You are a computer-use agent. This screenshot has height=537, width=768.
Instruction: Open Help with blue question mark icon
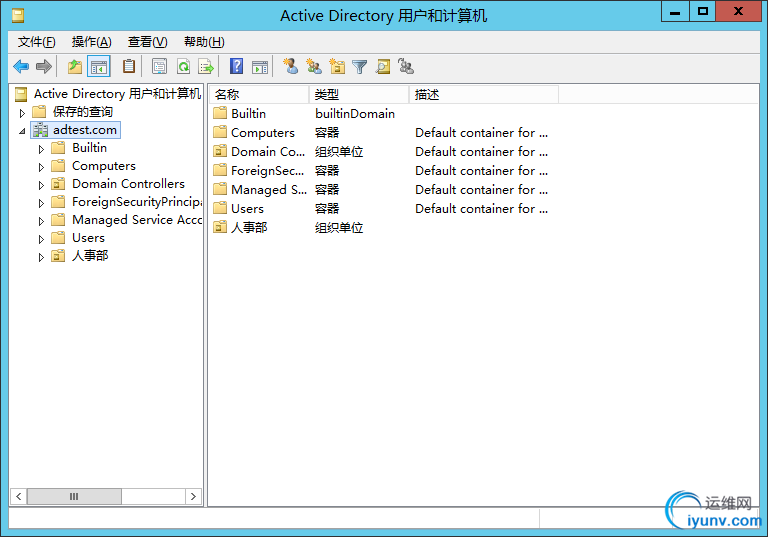[x=237, y=66]
